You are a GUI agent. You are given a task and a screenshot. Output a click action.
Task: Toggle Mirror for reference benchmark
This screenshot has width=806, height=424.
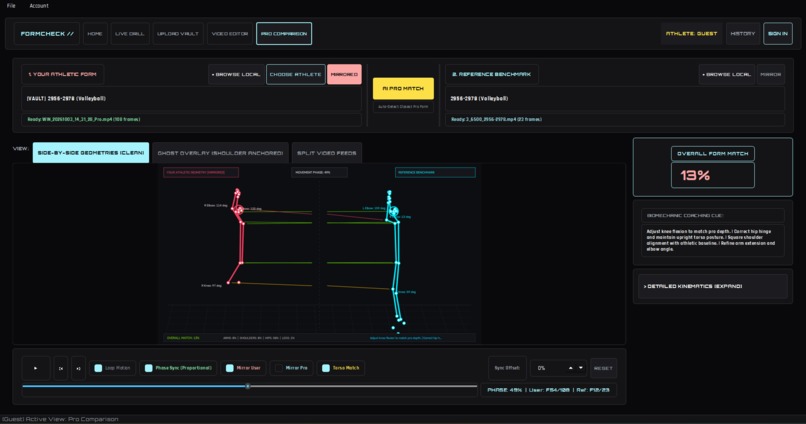coord(771,75)
